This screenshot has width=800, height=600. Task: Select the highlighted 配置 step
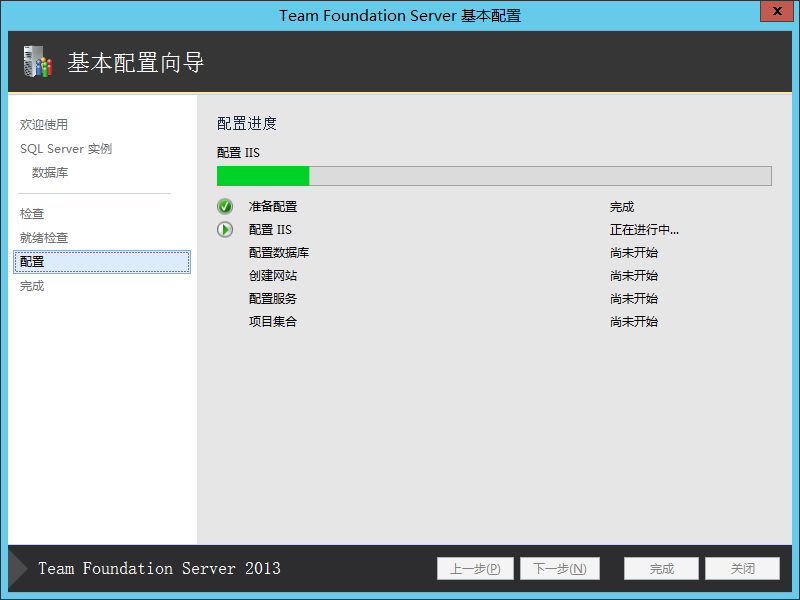tap(102, 262)
